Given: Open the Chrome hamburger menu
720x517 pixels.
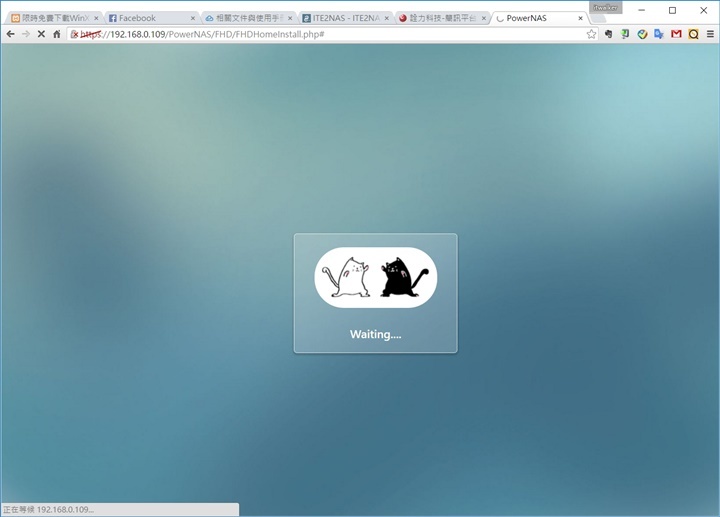Looking at the screenshot, I should click(x=710, y=34).
